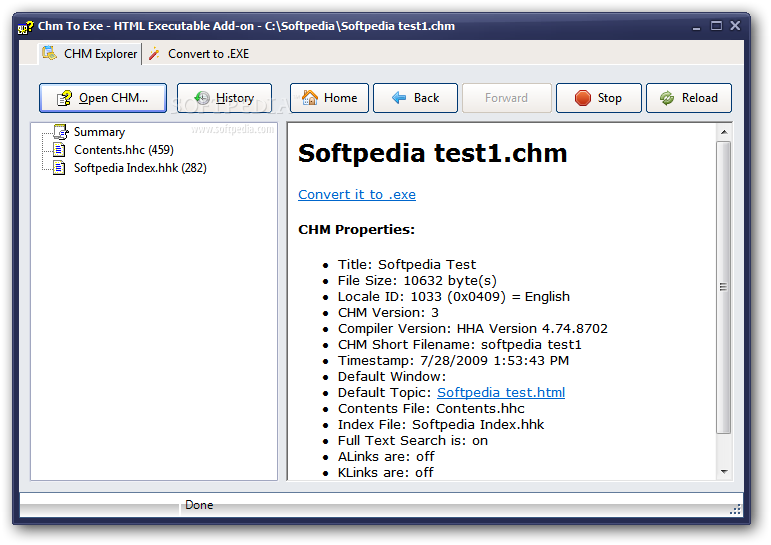Screen dimensions: 771x545
Task: Click the Contents.hhc document icon
Action: click(59, 150)
